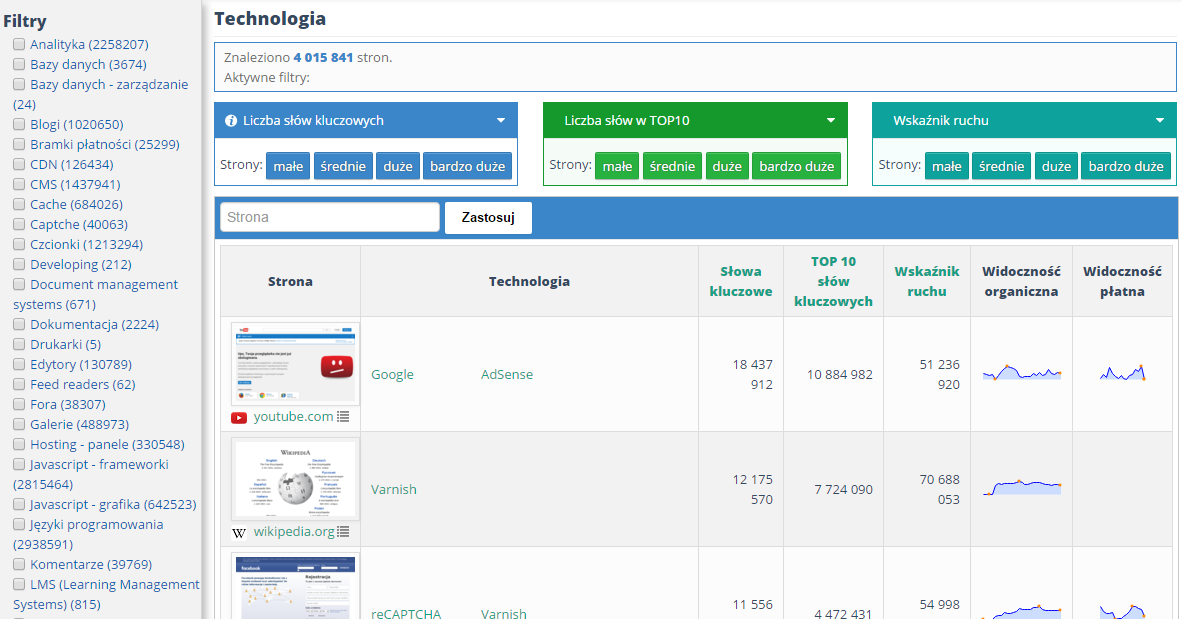The width and height of the screenshot is (1182, 619).
Task: Click teal 'bardzo duże' Wskaźnik ruchu button
Action: click(x=1126, y=166)
